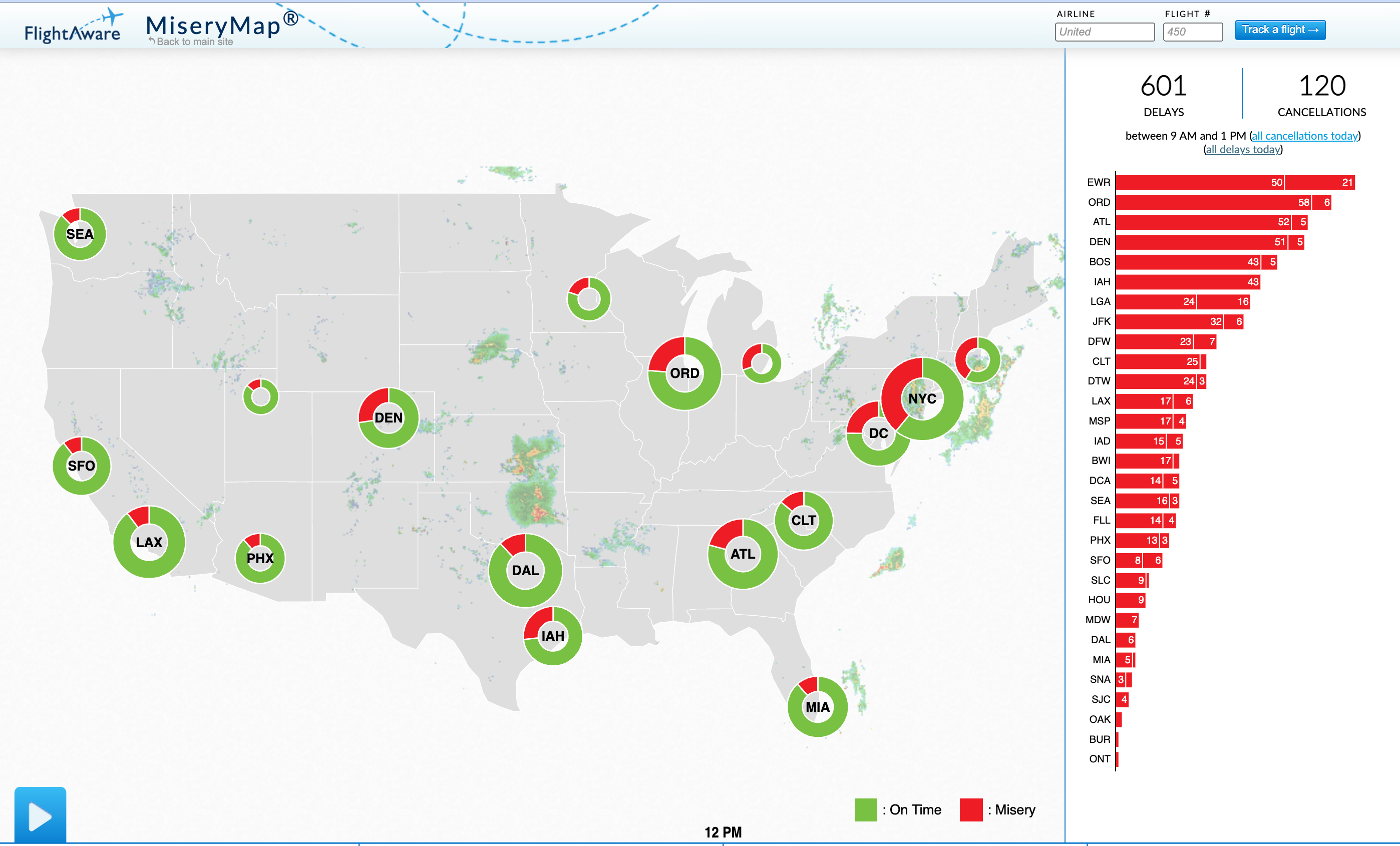Open the LAX donut marker
This screenshot has height=846, width=1400.
click(149, 542)
